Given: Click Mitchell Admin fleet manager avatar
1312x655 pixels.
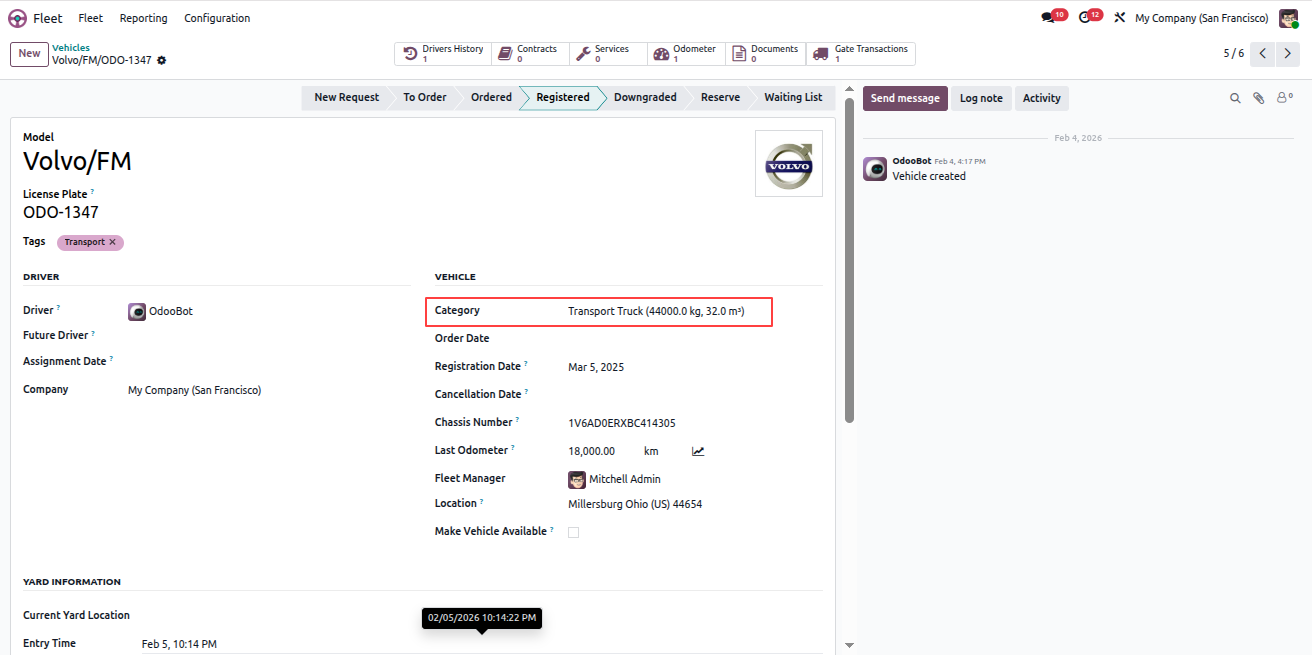Looking at the screenshot, I should [577, 479].
